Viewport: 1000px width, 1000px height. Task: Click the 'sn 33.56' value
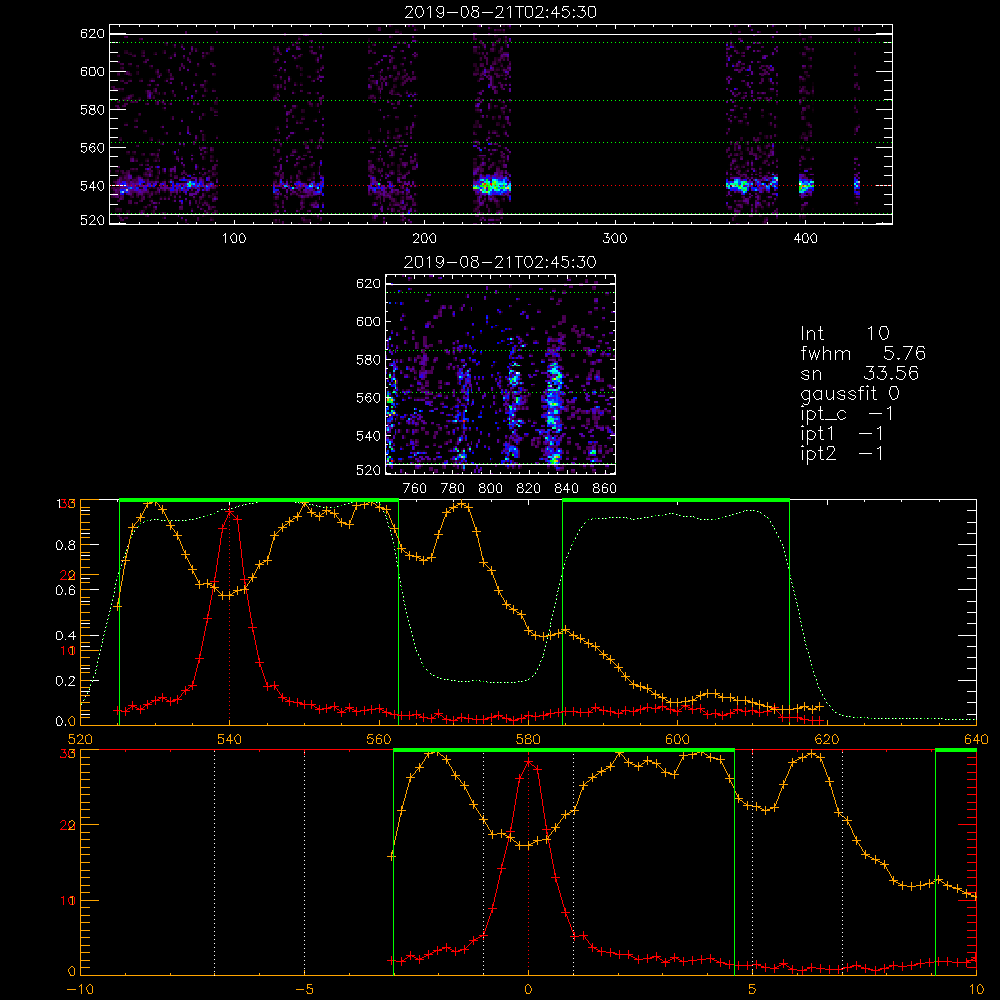[859, 373]
